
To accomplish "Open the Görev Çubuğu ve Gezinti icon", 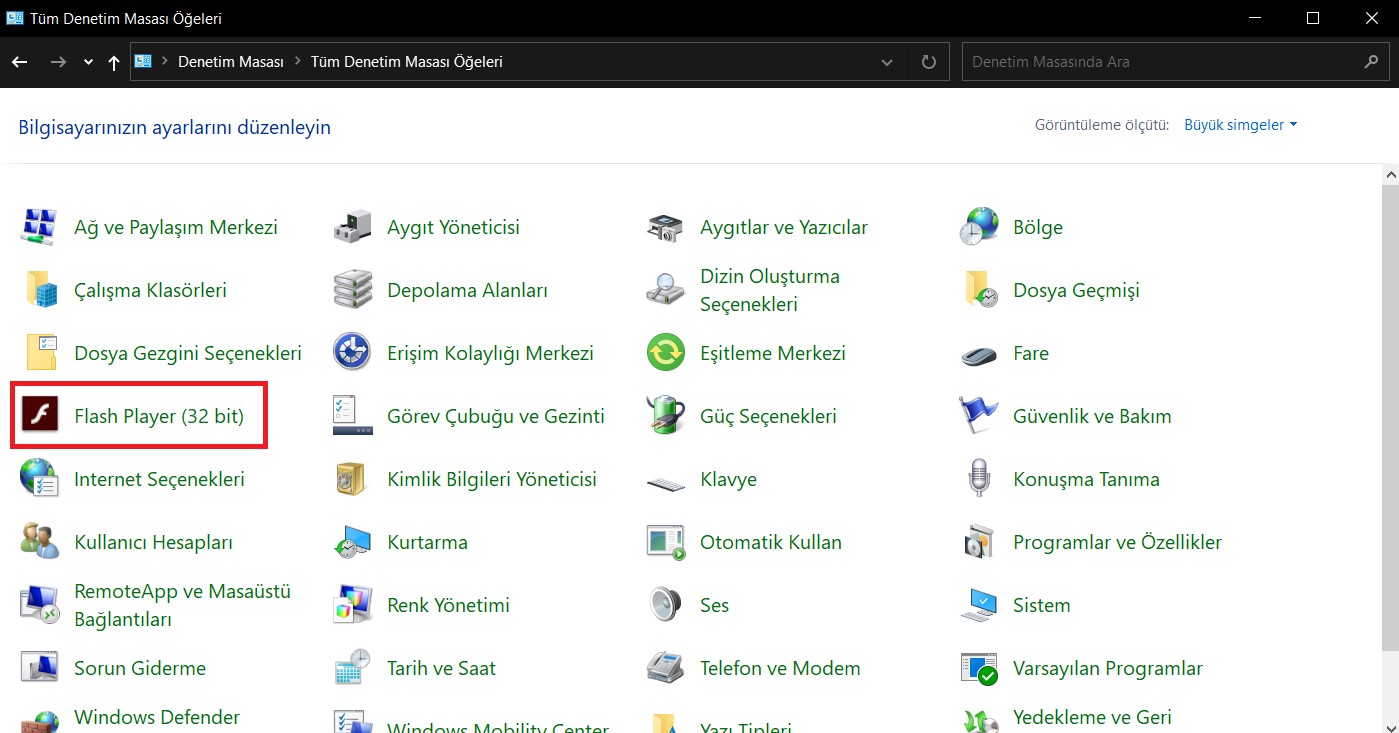I will coord(353,416).
